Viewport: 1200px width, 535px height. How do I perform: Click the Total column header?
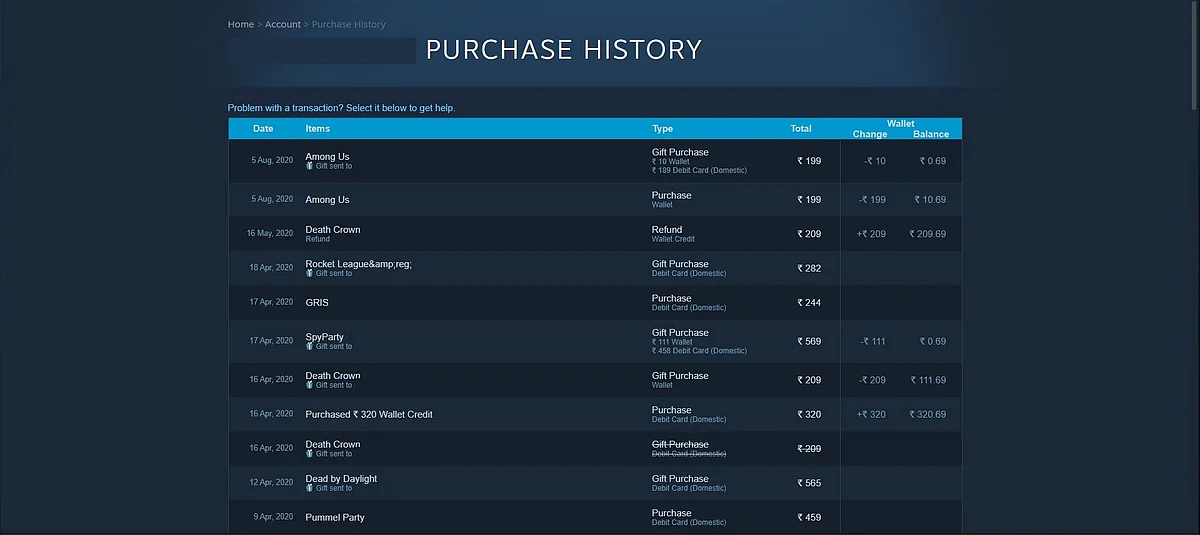click(x=801, y=128)
